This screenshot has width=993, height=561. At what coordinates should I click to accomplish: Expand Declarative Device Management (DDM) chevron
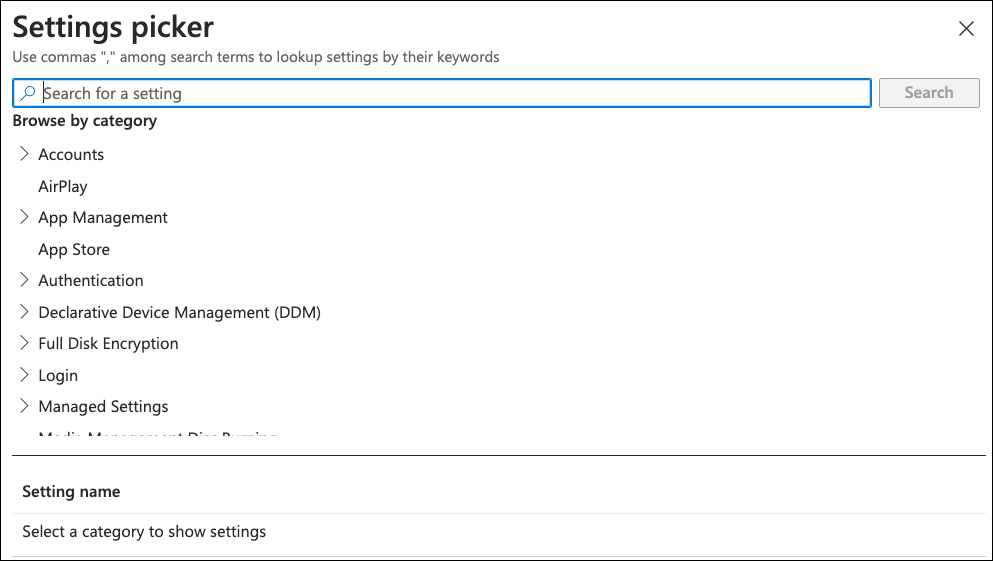[25, 312]
